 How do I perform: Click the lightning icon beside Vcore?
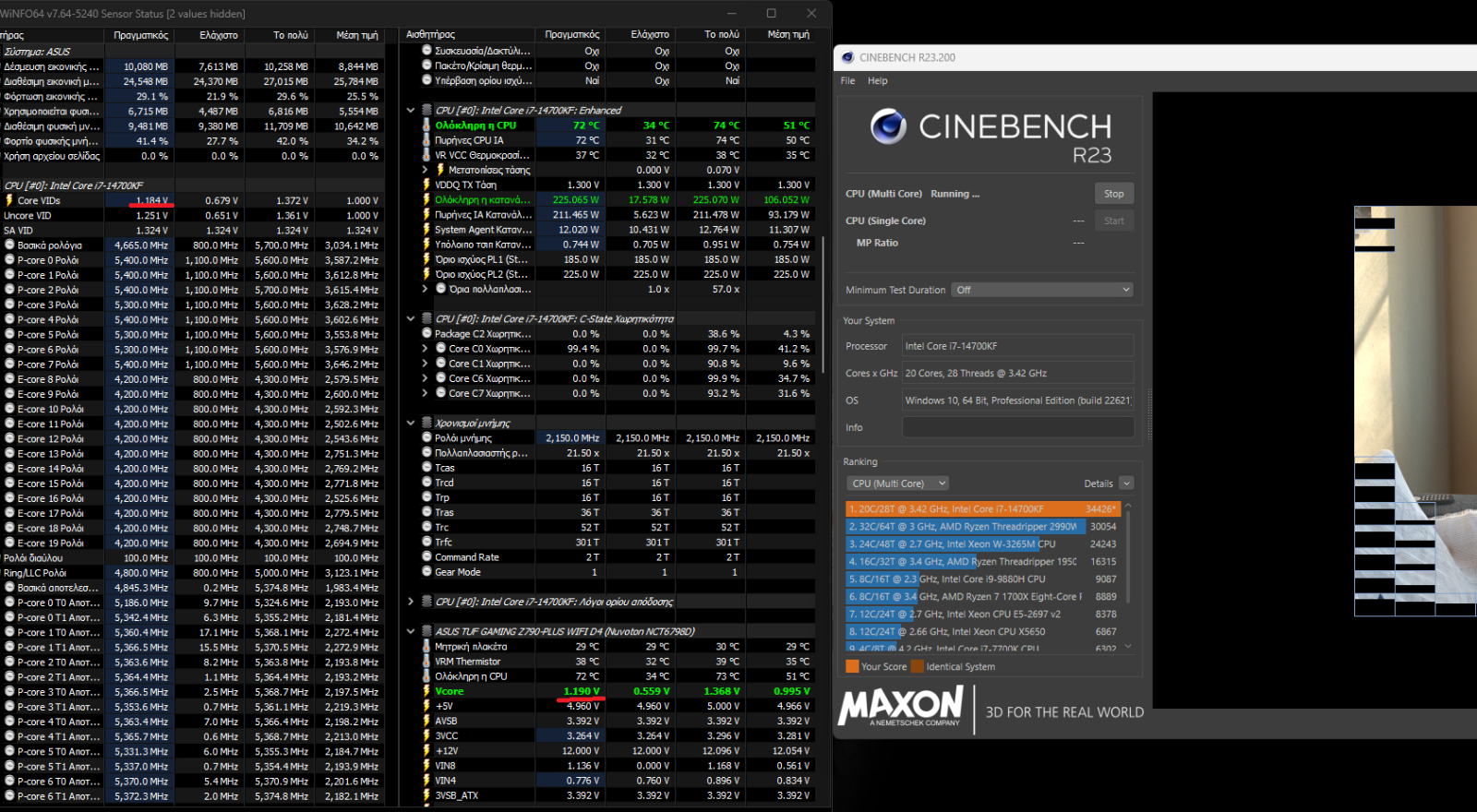[x=426, y=691]
